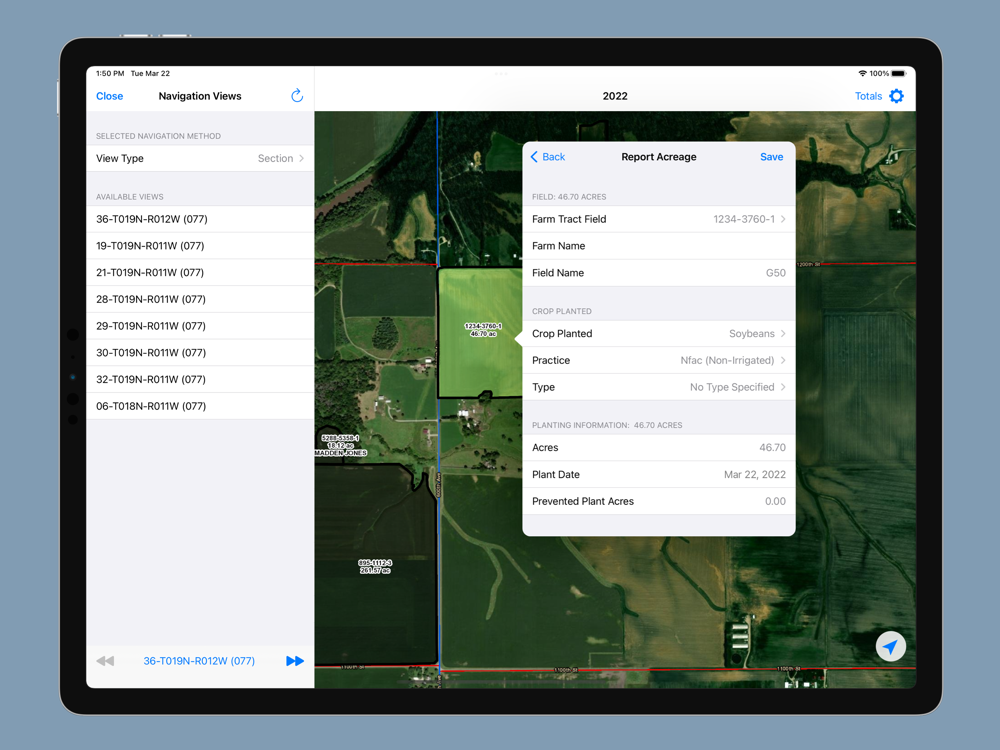Edit Field Name value G50

tap(659, 272)
